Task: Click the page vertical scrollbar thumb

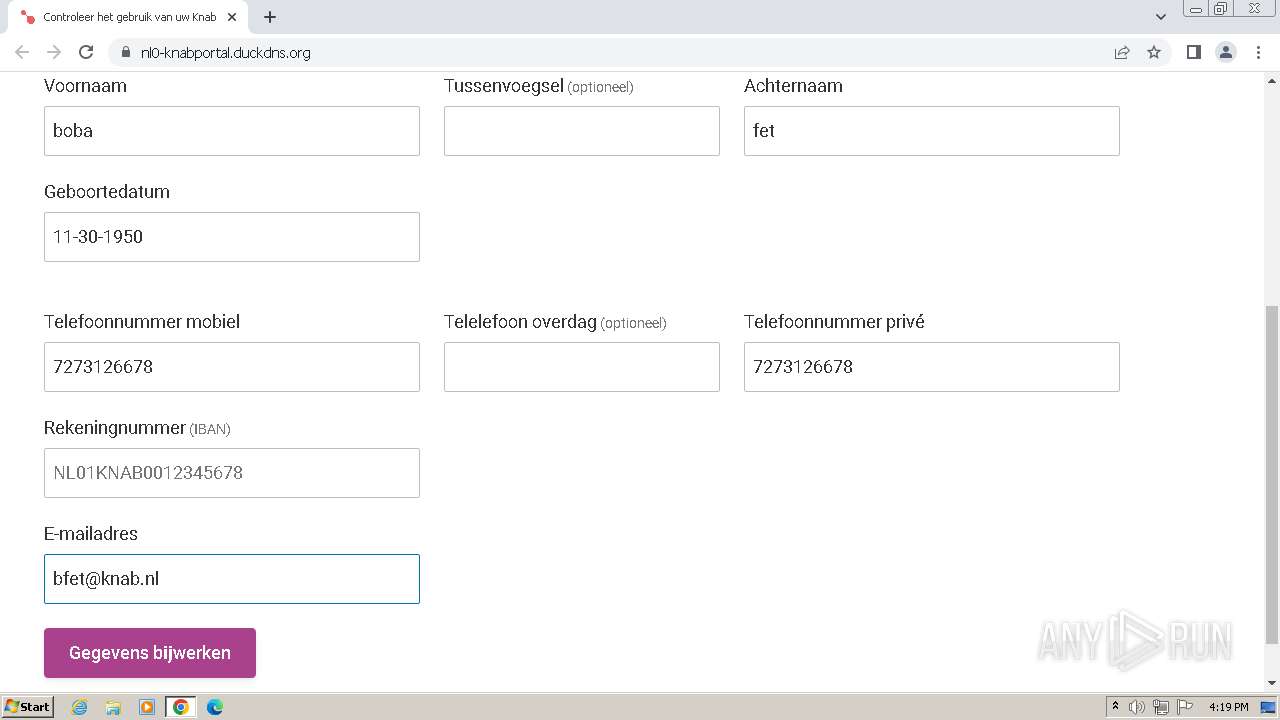Action: click(x=1272, y=475)
